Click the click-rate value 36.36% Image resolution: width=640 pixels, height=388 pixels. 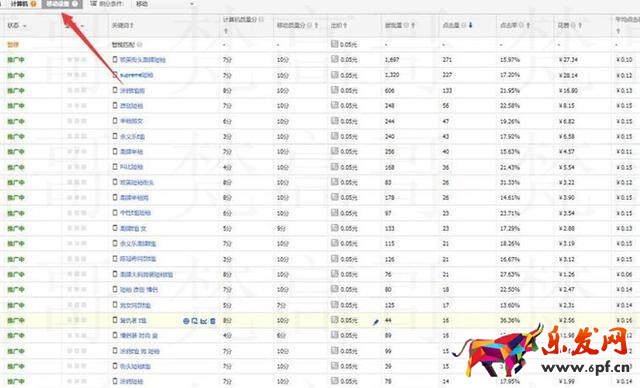[x=510, y=321]
